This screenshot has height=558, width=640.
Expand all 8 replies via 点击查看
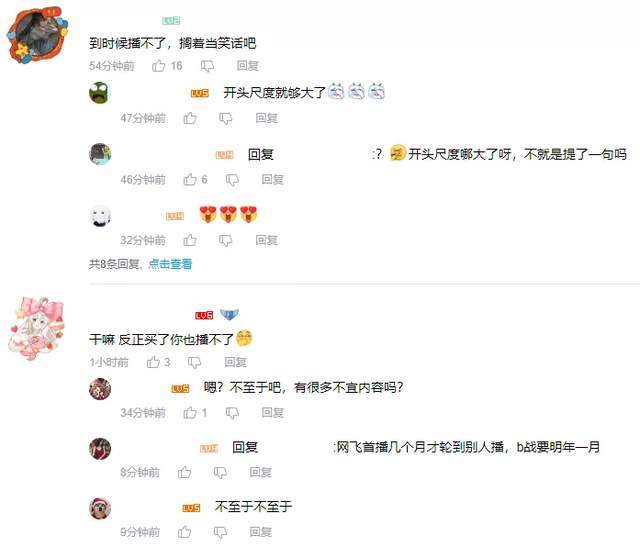pyautogui.click(x=170, y=264)
